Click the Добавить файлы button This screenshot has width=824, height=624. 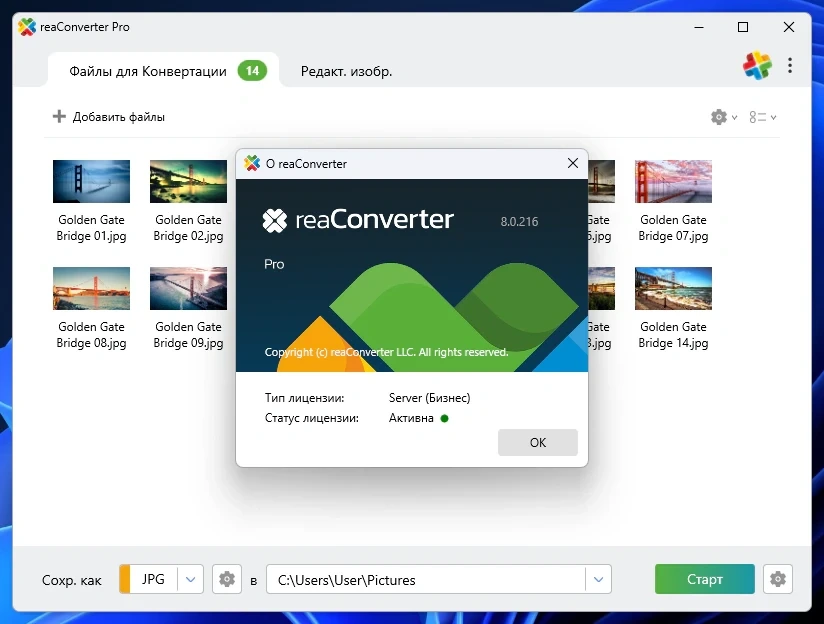coord(109,117)
